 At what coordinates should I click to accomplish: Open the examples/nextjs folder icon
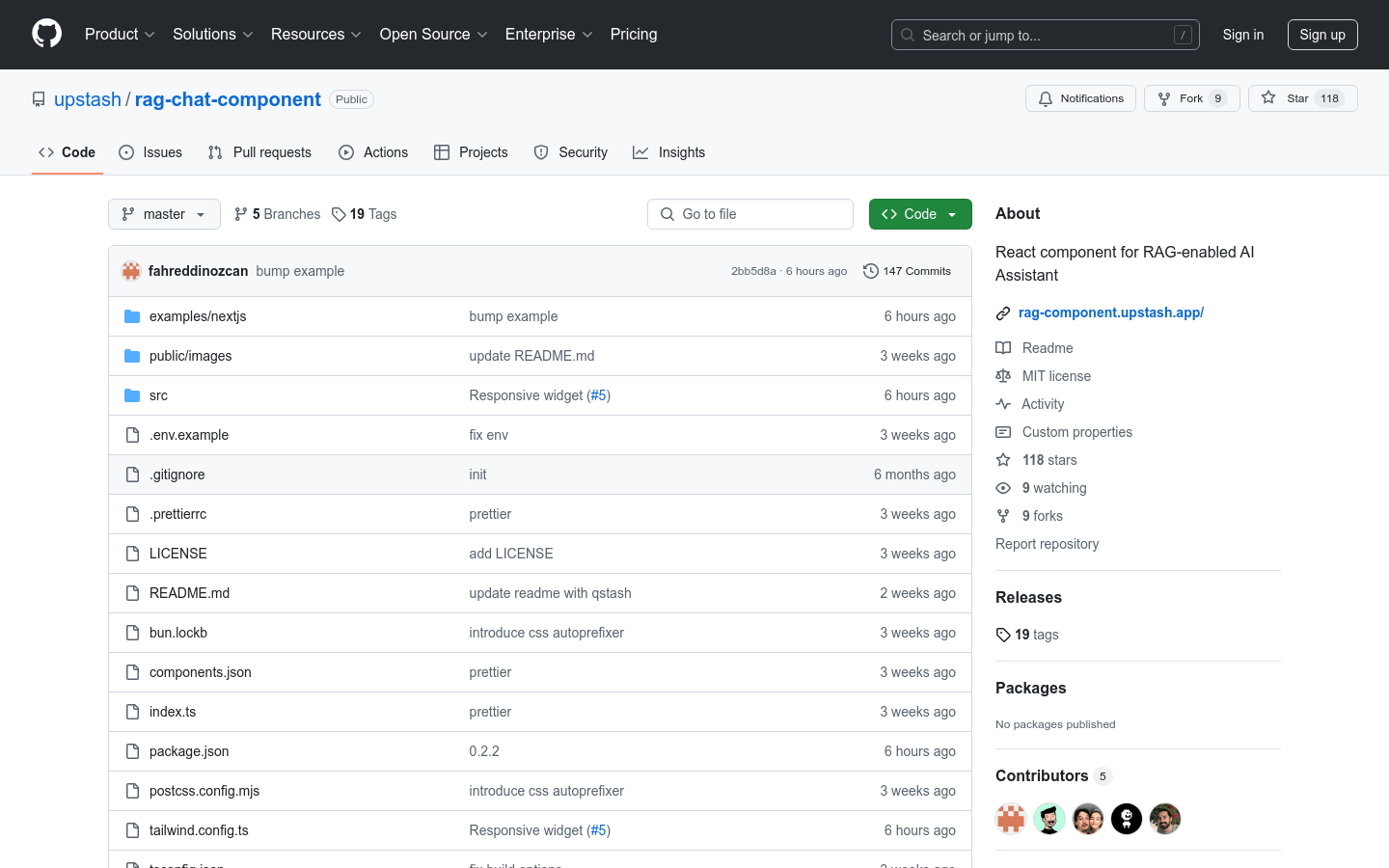point(131,315)
